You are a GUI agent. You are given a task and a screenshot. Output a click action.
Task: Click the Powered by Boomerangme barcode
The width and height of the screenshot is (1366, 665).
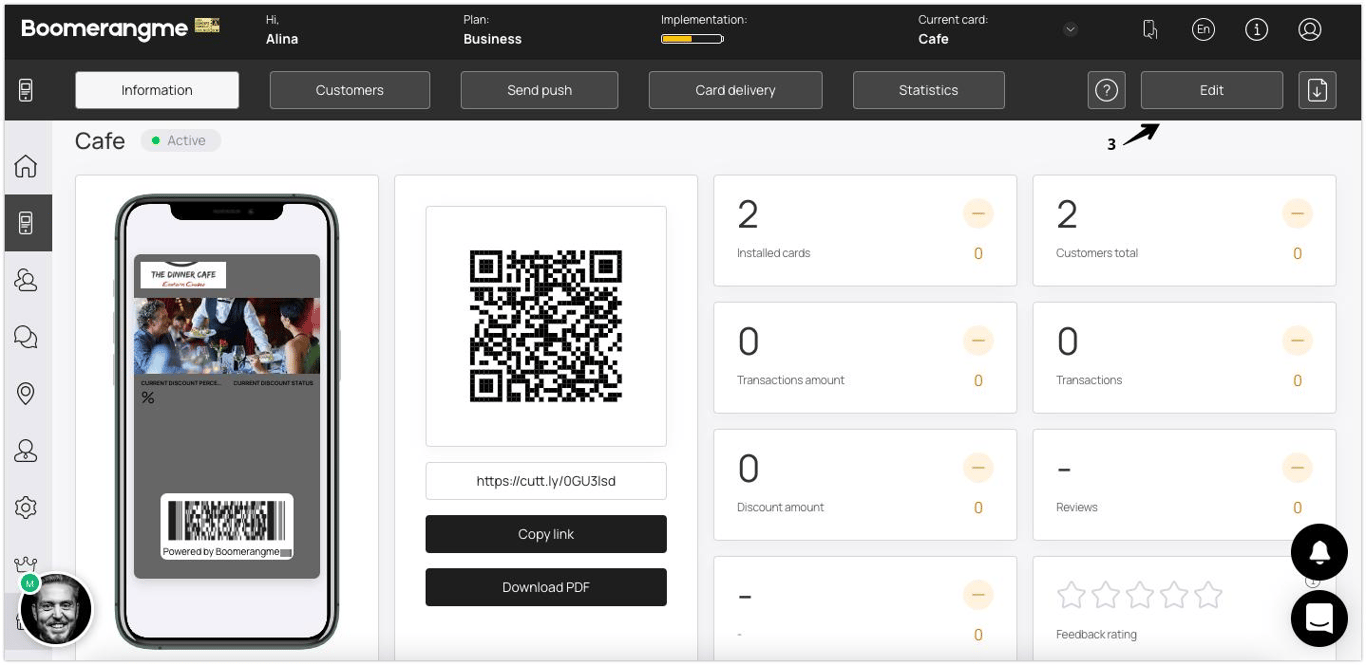tap(227, 526)
